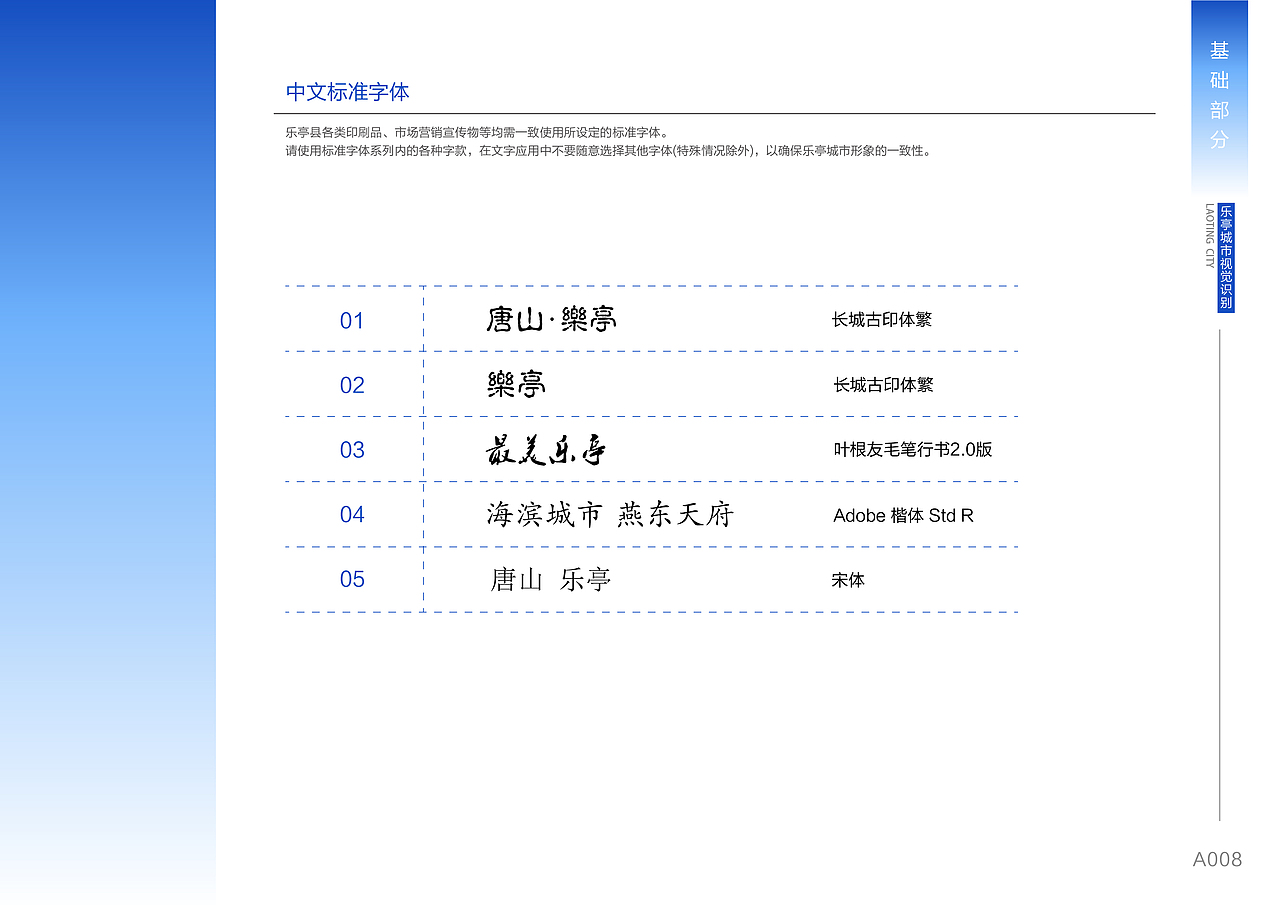
Task: Select the number 04 row label
Action: (352, 515)
